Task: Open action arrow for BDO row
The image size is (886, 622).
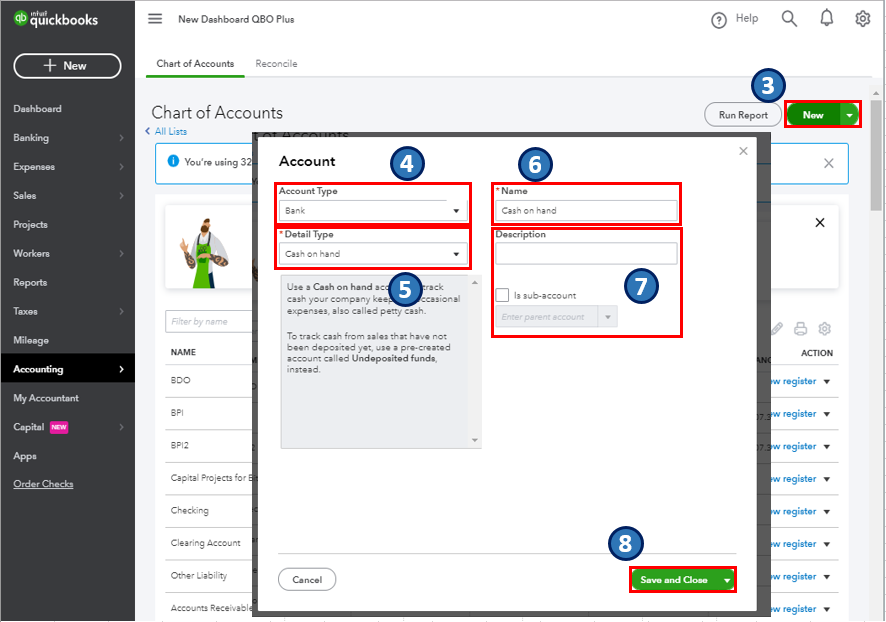Action: (827, 382)
